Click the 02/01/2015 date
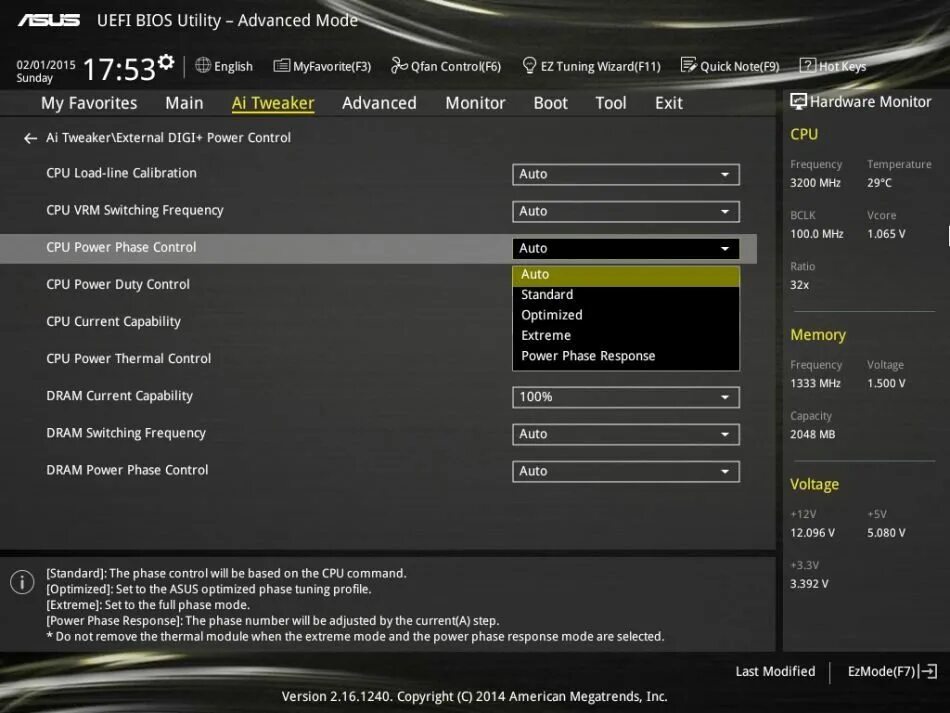This screenshot has width=950, height=713. point(45,65)
